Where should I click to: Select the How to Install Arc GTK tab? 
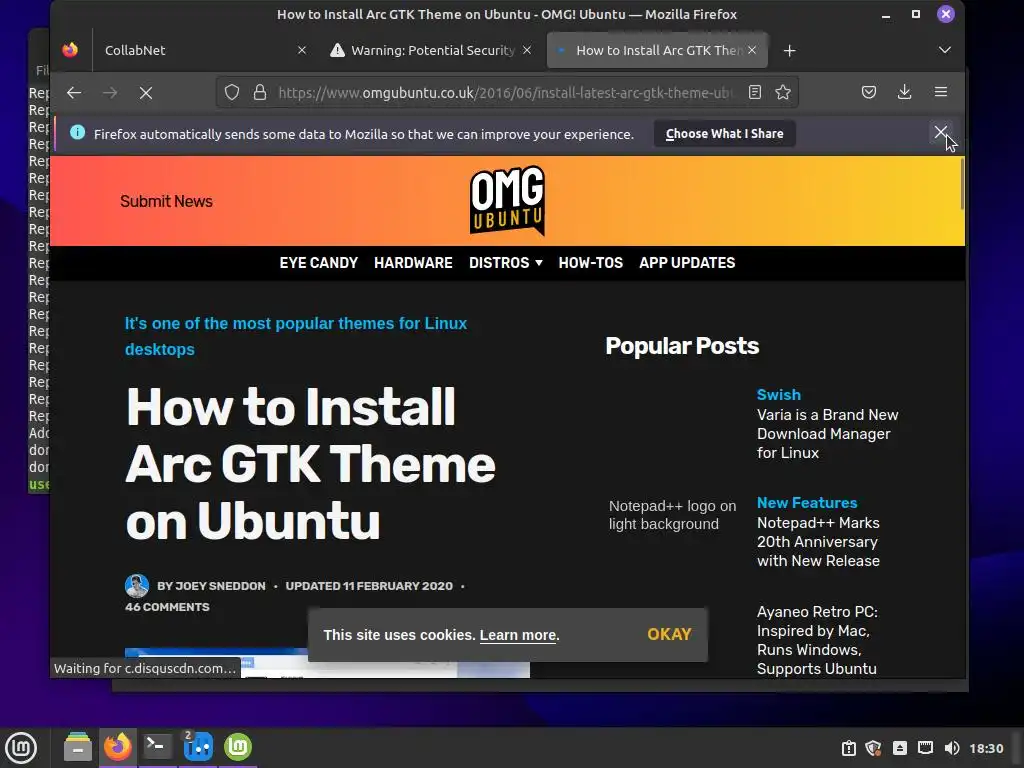658,50
